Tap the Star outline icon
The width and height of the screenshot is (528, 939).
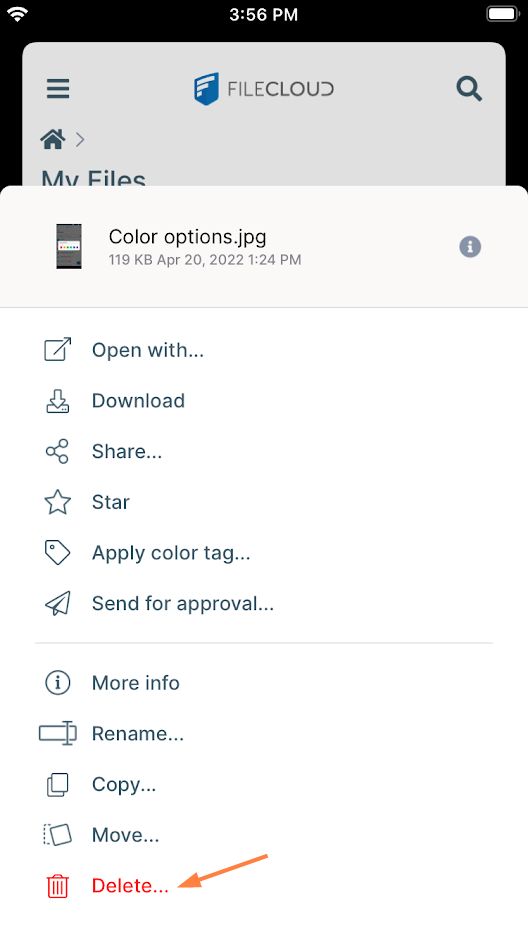click(x=57, y=502)
